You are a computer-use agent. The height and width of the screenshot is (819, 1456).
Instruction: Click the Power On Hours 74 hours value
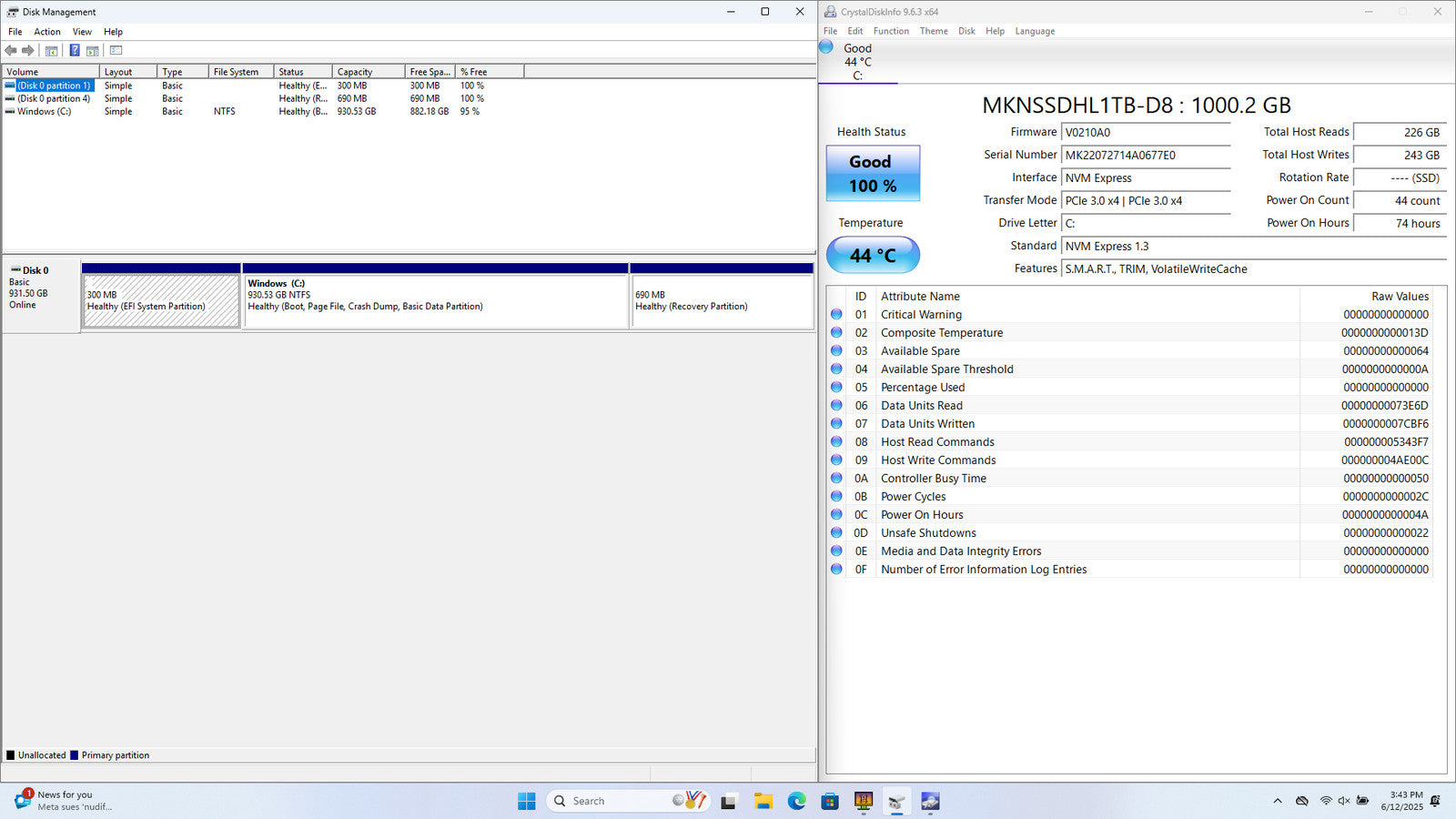[x=1400, y=223]
